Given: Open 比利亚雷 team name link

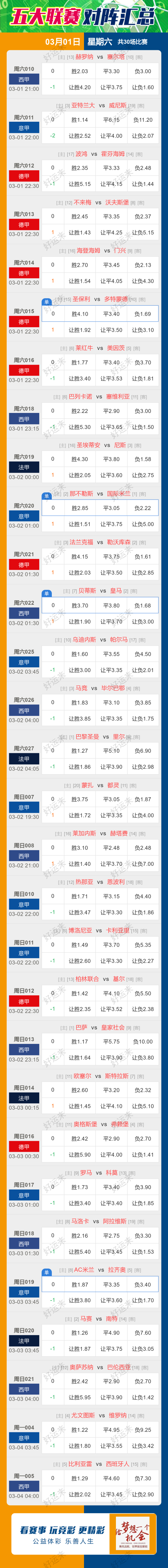Looking at the screenshot, I should point(81,1464).
